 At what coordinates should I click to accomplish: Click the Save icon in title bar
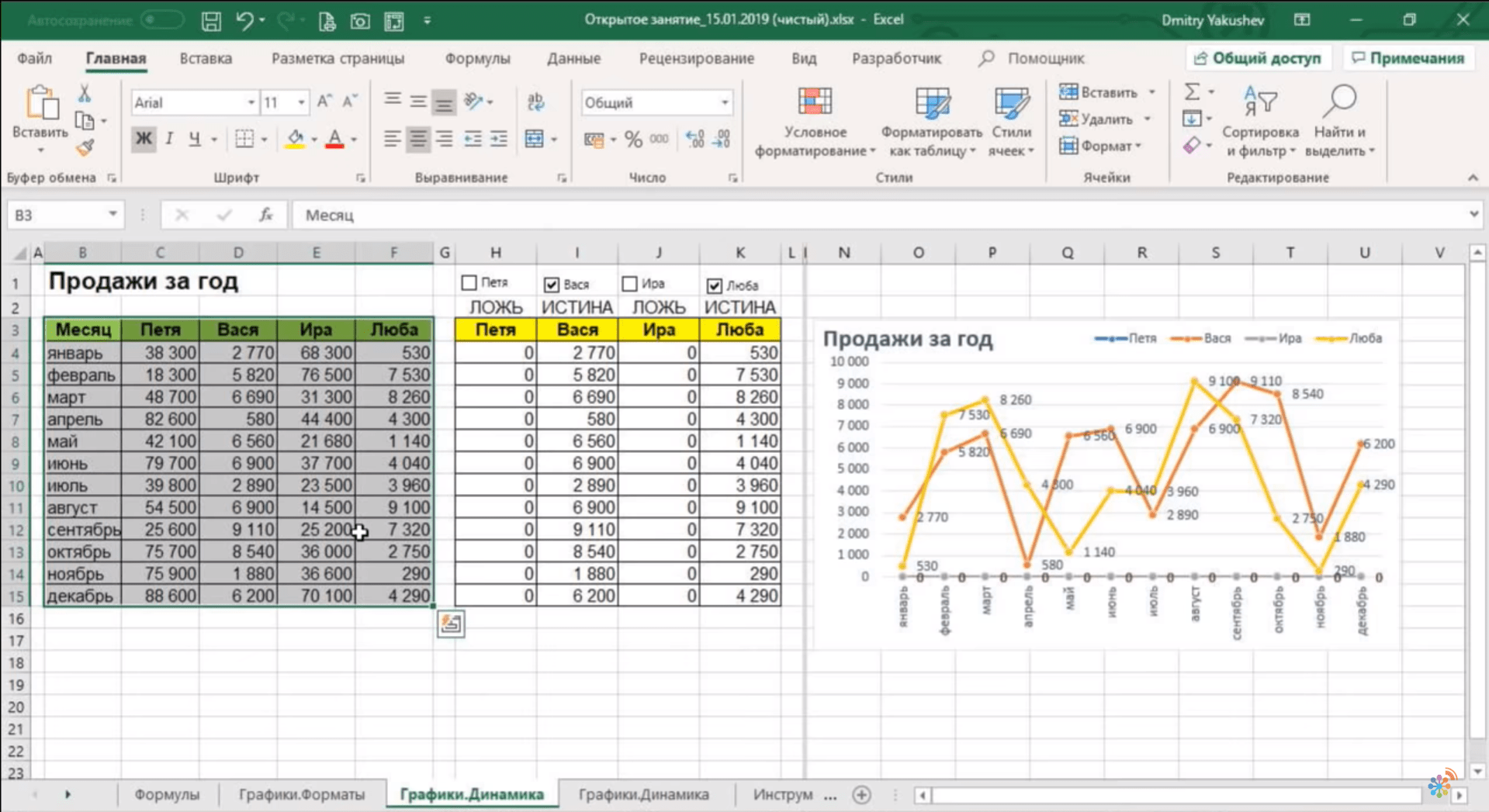[211, 21]
